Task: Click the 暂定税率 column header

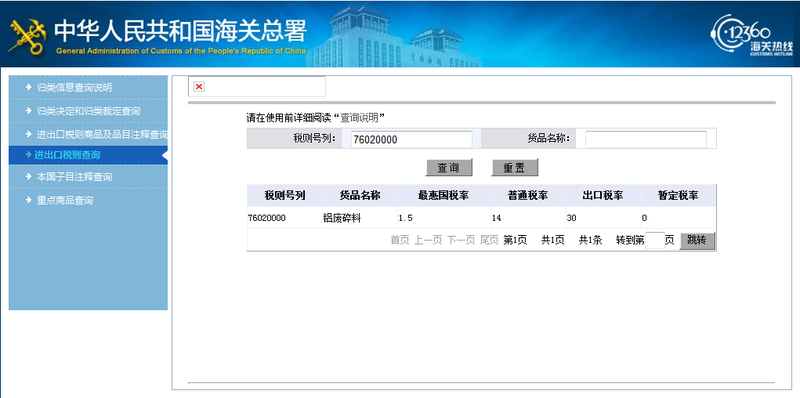Action: pyautogui.click(x=679, y=195)
